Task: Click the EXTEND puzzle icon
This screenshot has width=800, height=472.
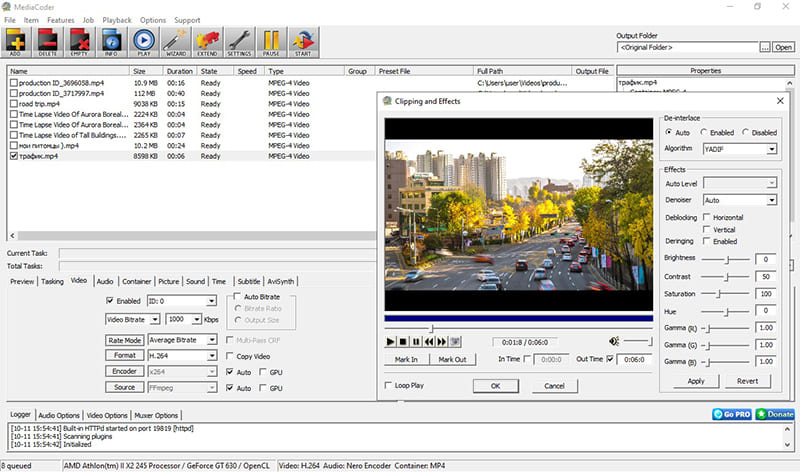Action: [x=208, y=42]
